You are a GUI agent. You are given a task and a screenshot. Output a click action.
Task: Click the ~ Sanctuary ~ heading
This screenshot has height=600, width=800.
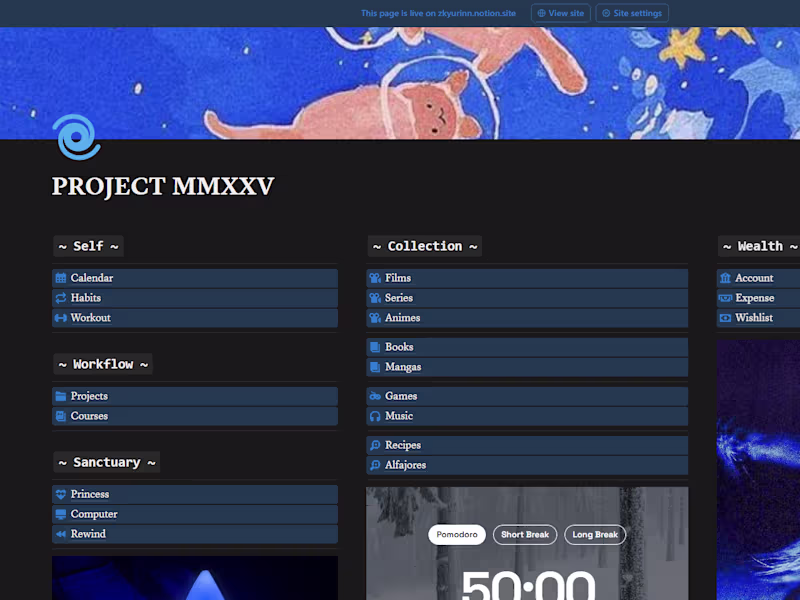point(107,462)
